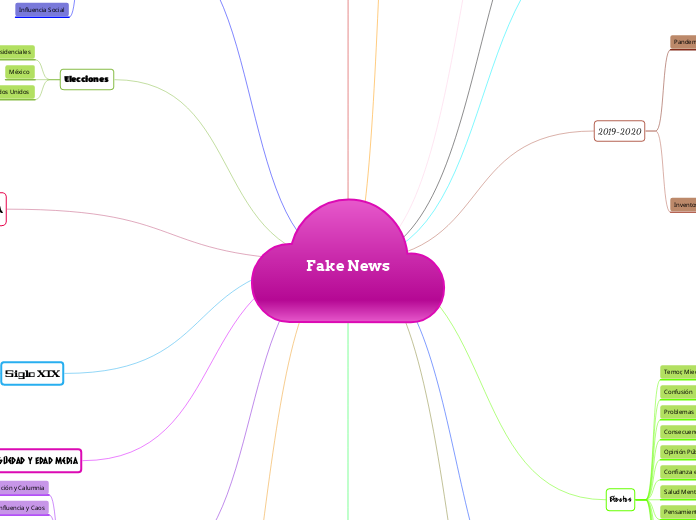The image size is (696, 520).
Task: Select the Antigüedad y Edad Media node
Action: point(40,460)
